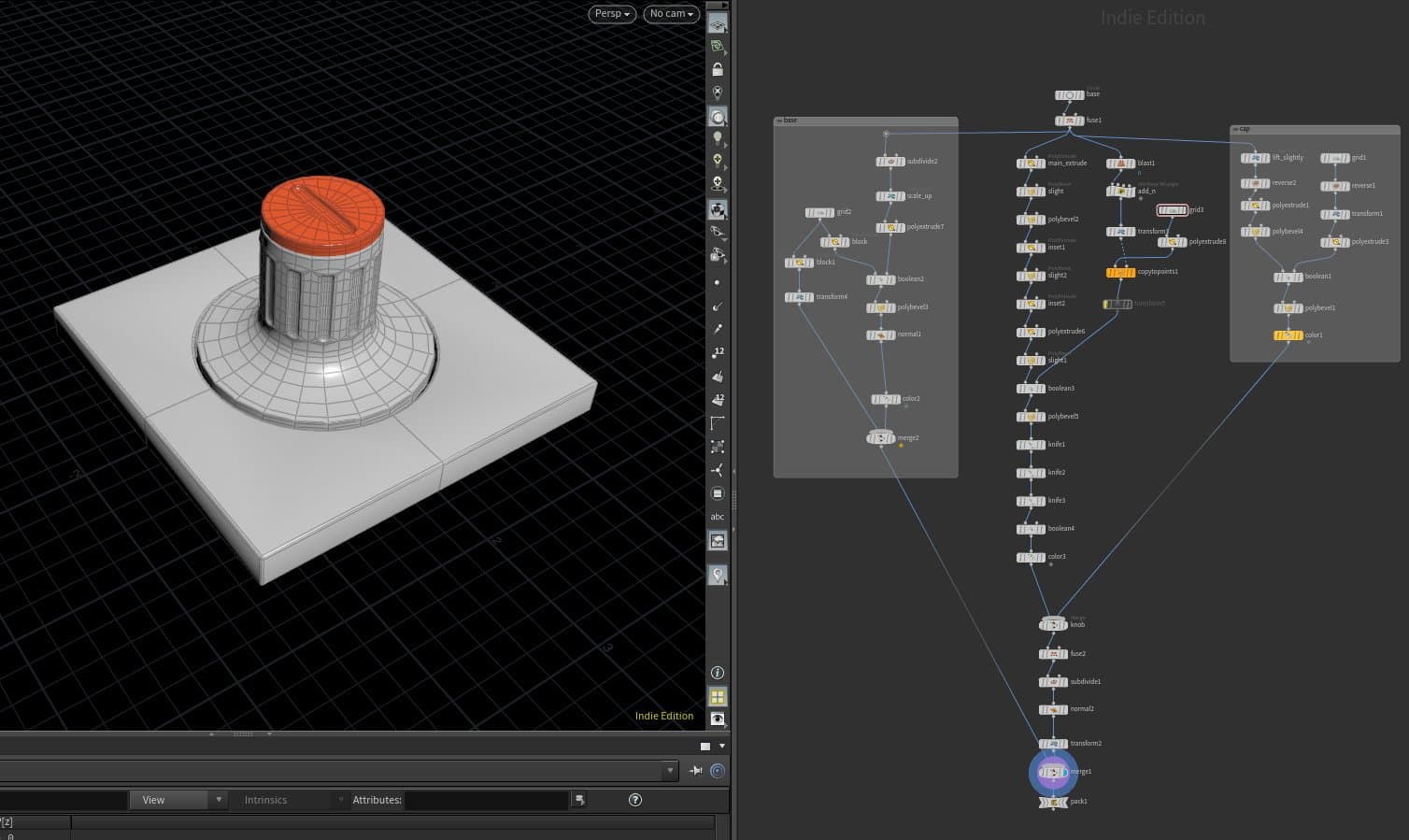Click the abc text display icon
Viewport: 1409px width, 840px height.
(x=718, y=517)
